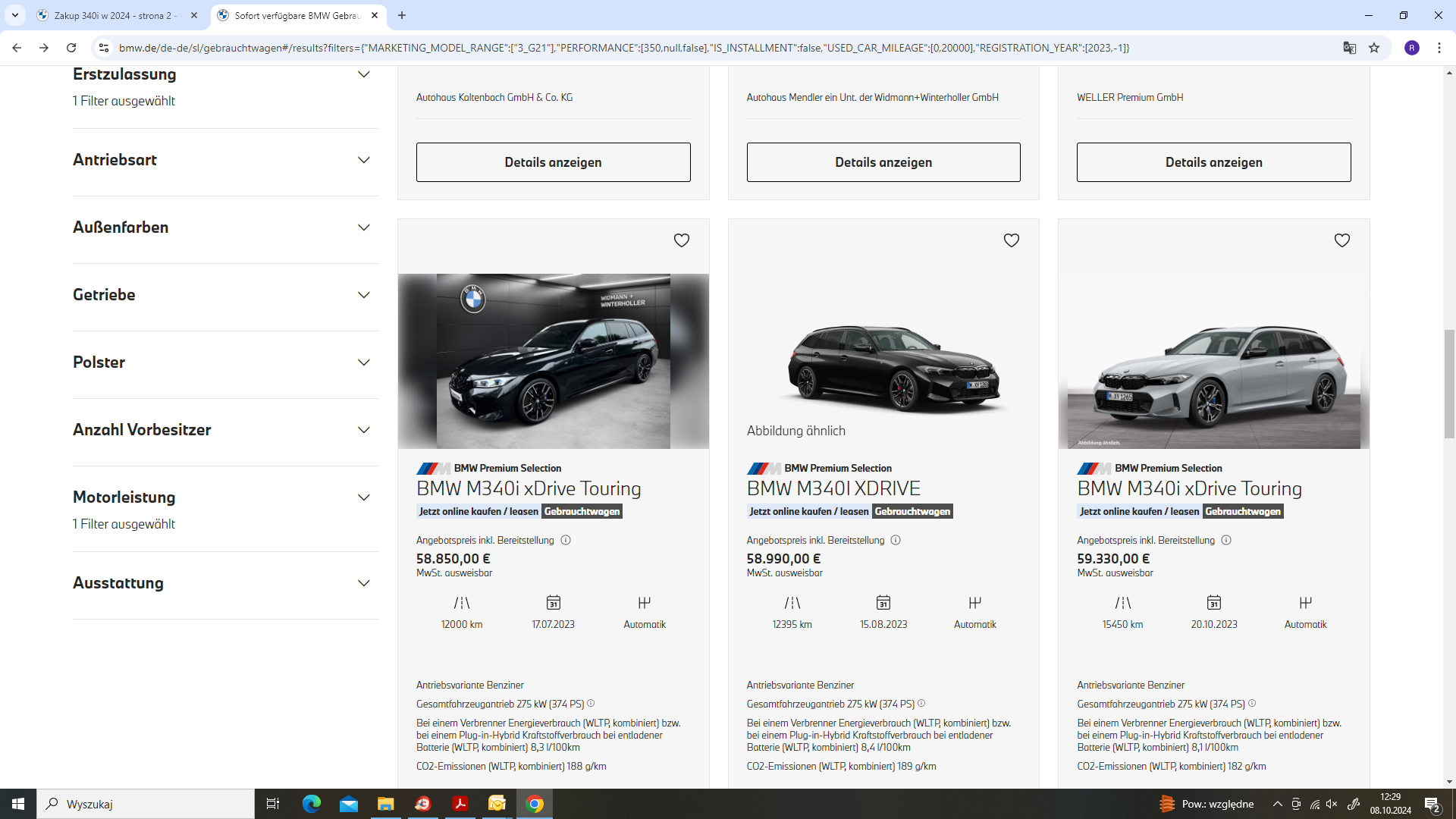1456x819 pixels.
Task: Click the gearbox icon of the 12000 km car
Action: point(645,603)
